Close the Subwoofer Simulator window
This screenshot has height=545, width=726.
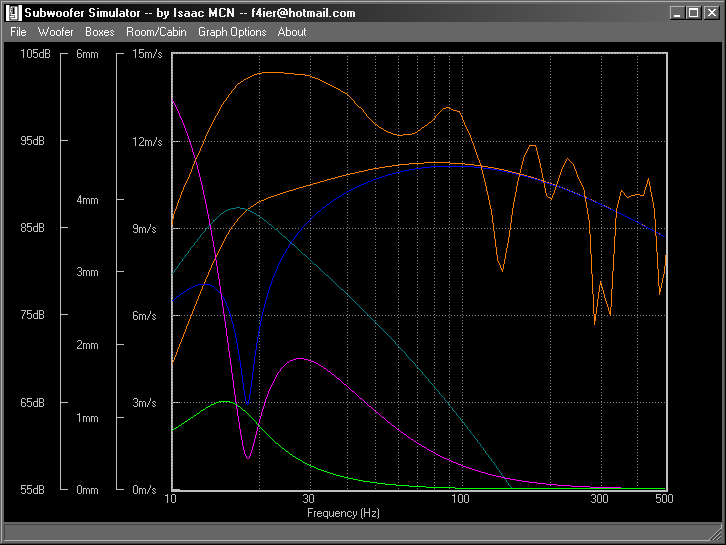pyautogui.click(x=711, y=13)
